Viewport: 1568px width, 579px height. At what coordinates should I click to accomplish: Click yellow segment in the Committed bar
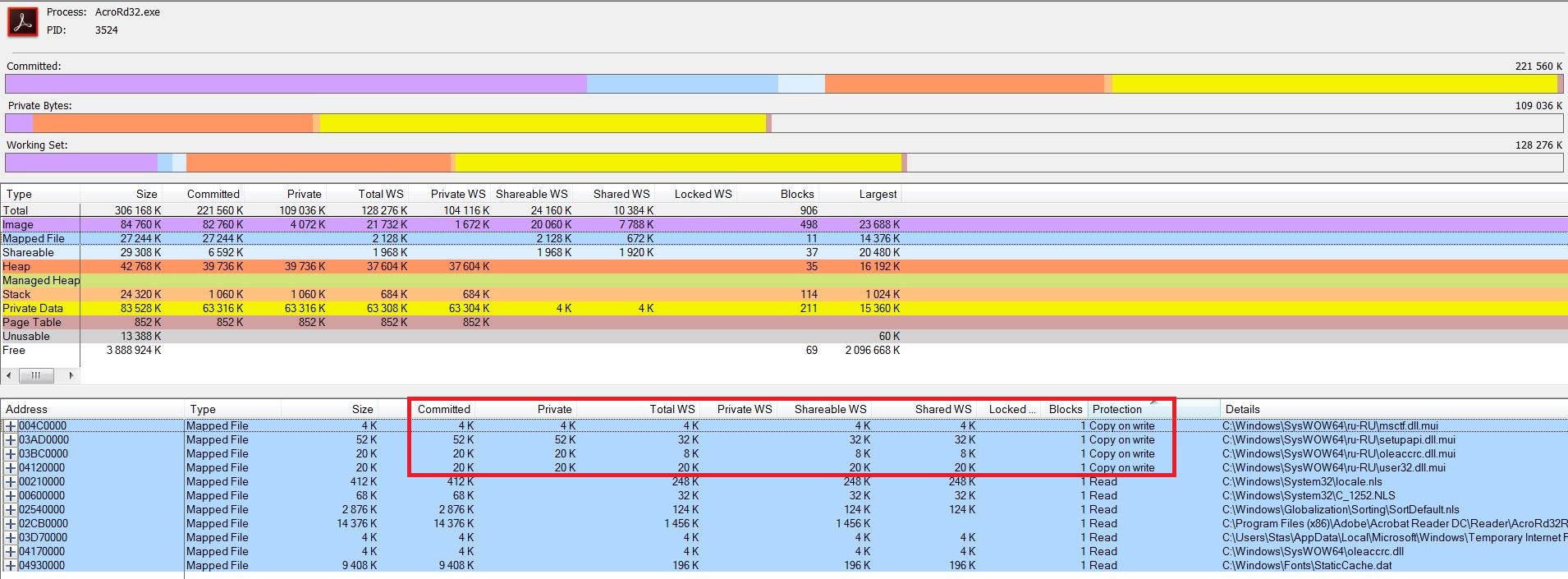point(1334,84)
